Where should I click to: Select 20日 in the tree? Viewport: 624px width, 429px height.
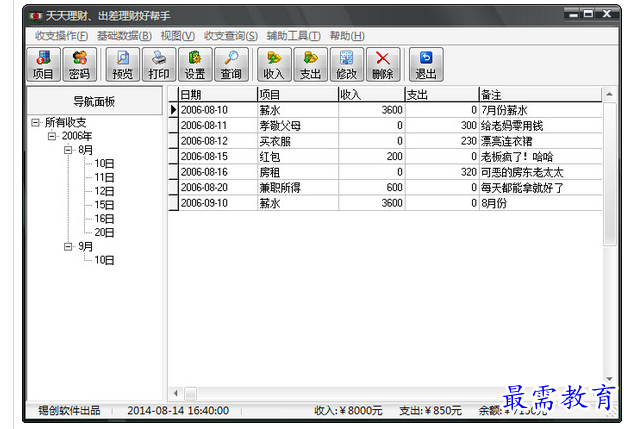[x=104, y=232]
